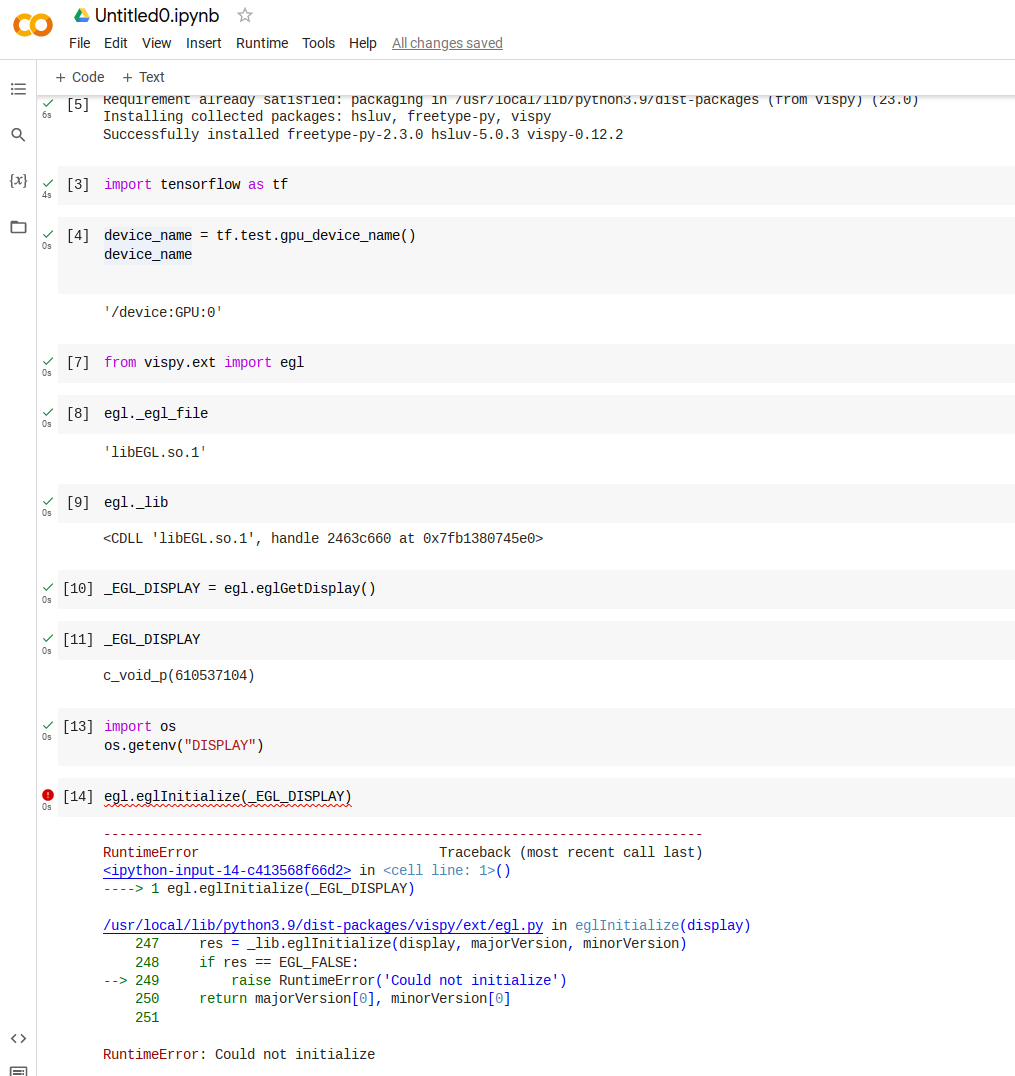This screenshot has width=1015, height=1076.
Task: Click the '/device:GPU:0' output text
Action: pyautogui.click(x=163, y=312)
